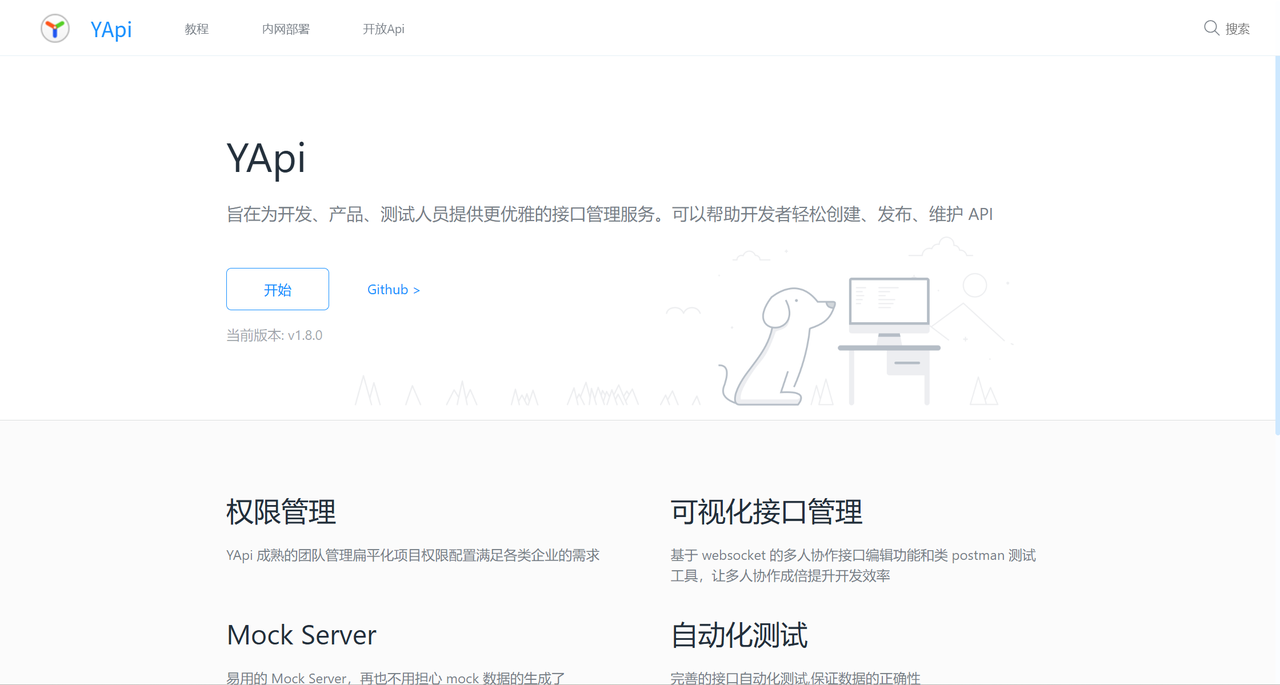Click the 基于 websocket description paragraph
The image size is (1280, 685).
(853, 565)
